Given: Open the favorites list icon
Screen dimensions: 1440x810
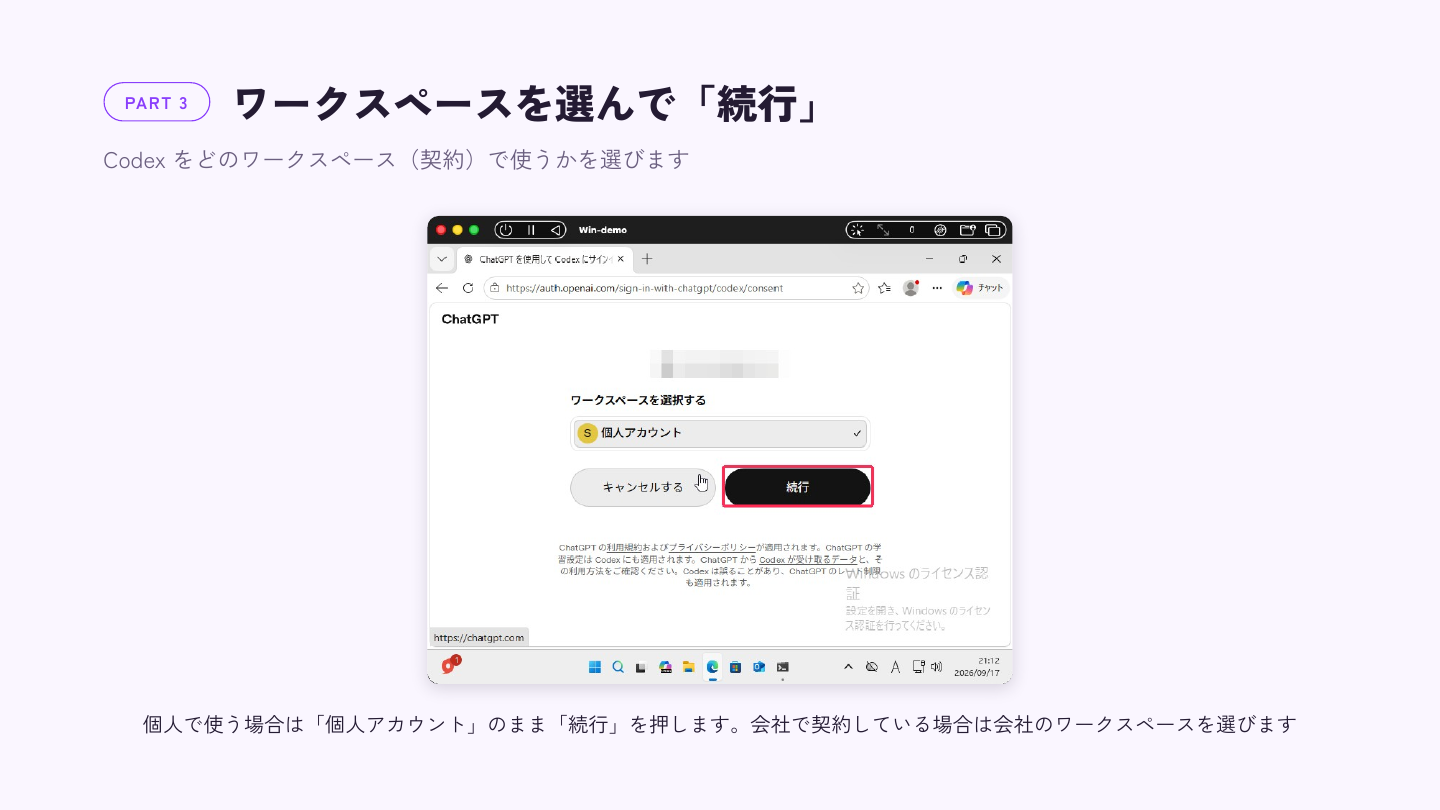Looking at the screenshot, I should [885, 288].
